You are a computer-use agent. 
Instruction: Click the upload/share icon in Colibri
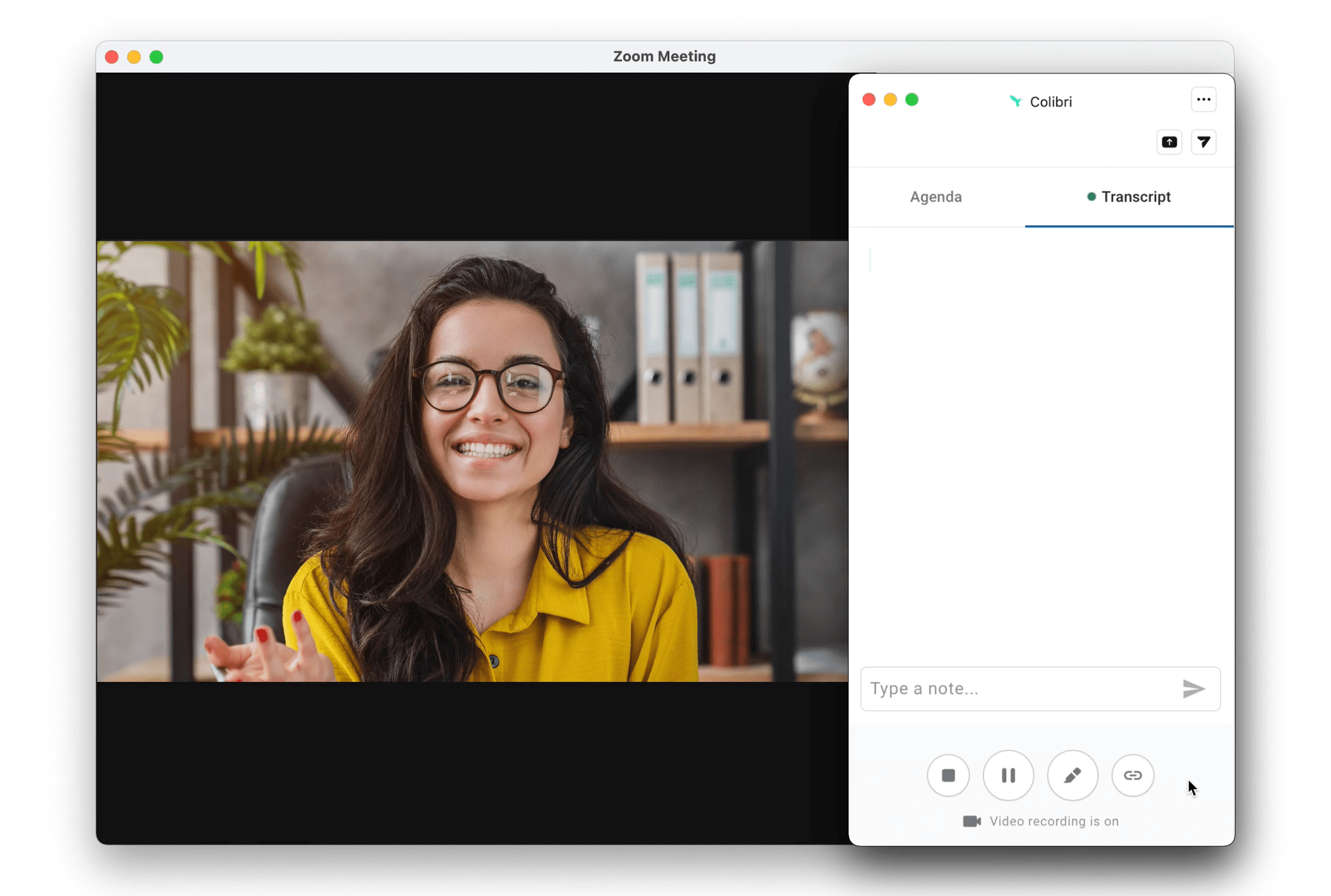1169,142
